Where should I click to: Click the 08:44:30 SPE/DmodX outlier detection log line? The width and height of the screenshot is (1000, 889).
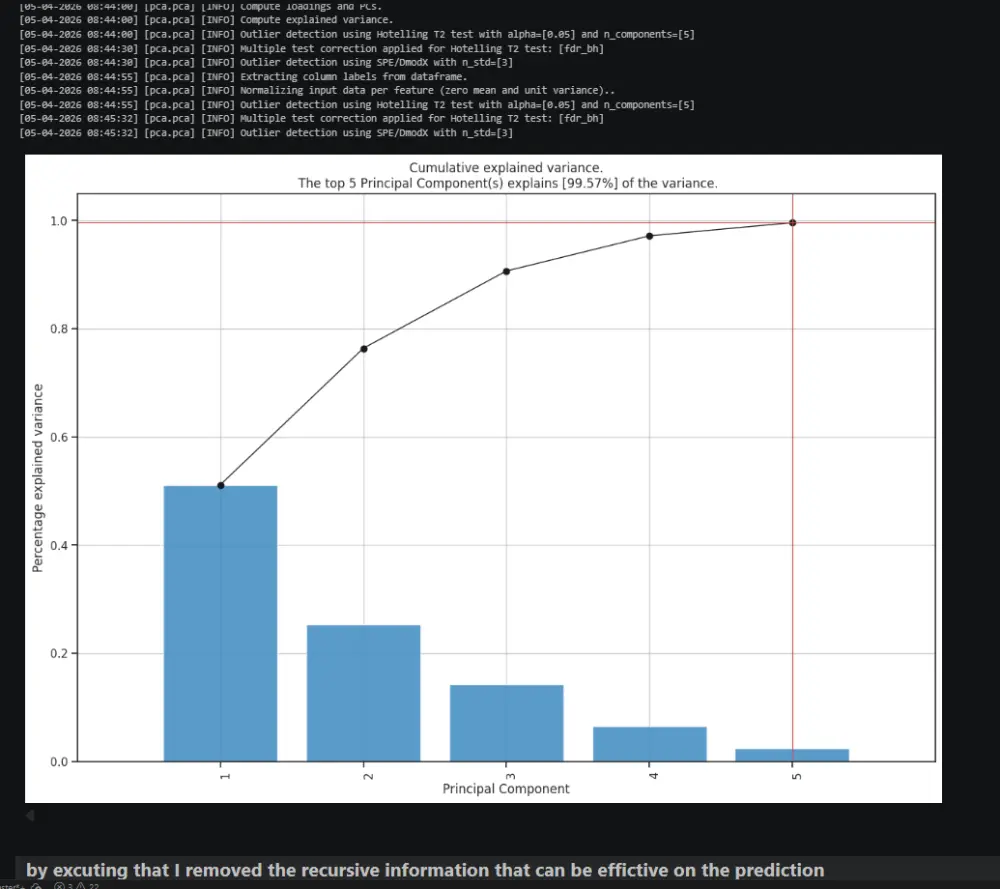(266, 62)
